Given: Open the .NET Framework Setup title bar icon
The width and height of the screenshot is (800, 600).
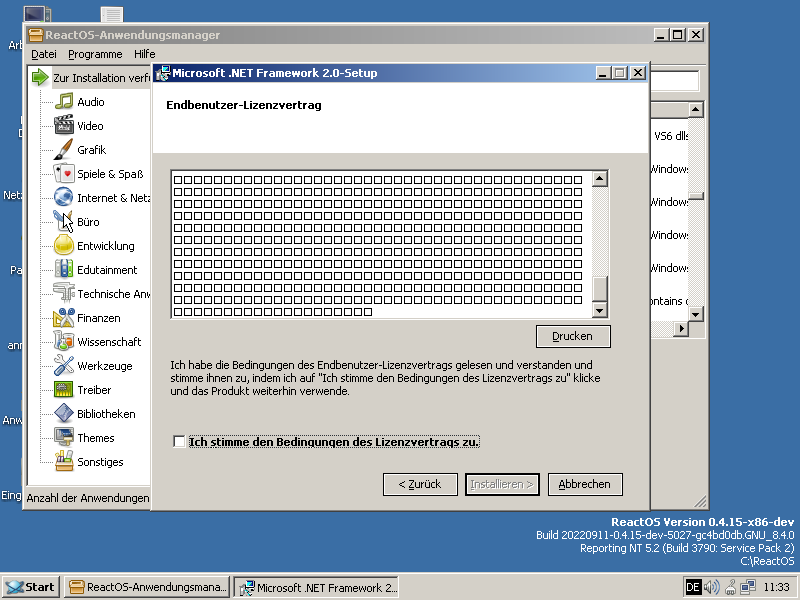Looking at the screenshot, I should coord(163,73).
